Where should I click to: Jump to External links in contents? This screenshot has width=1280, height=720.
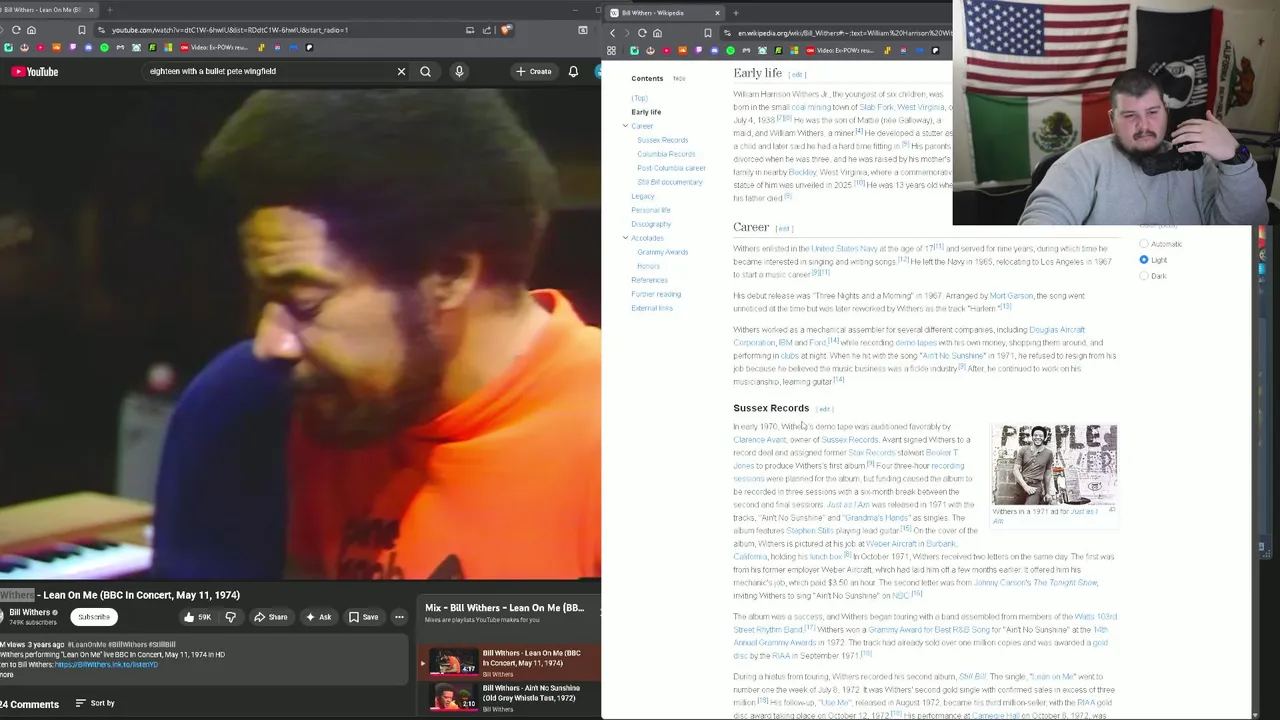(x=652, y=308)
